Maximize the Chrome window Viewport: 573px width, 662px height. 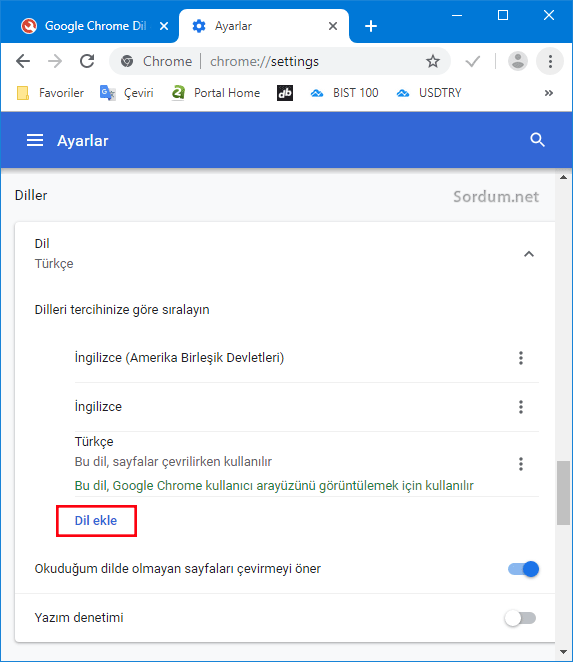click(502, 15)
